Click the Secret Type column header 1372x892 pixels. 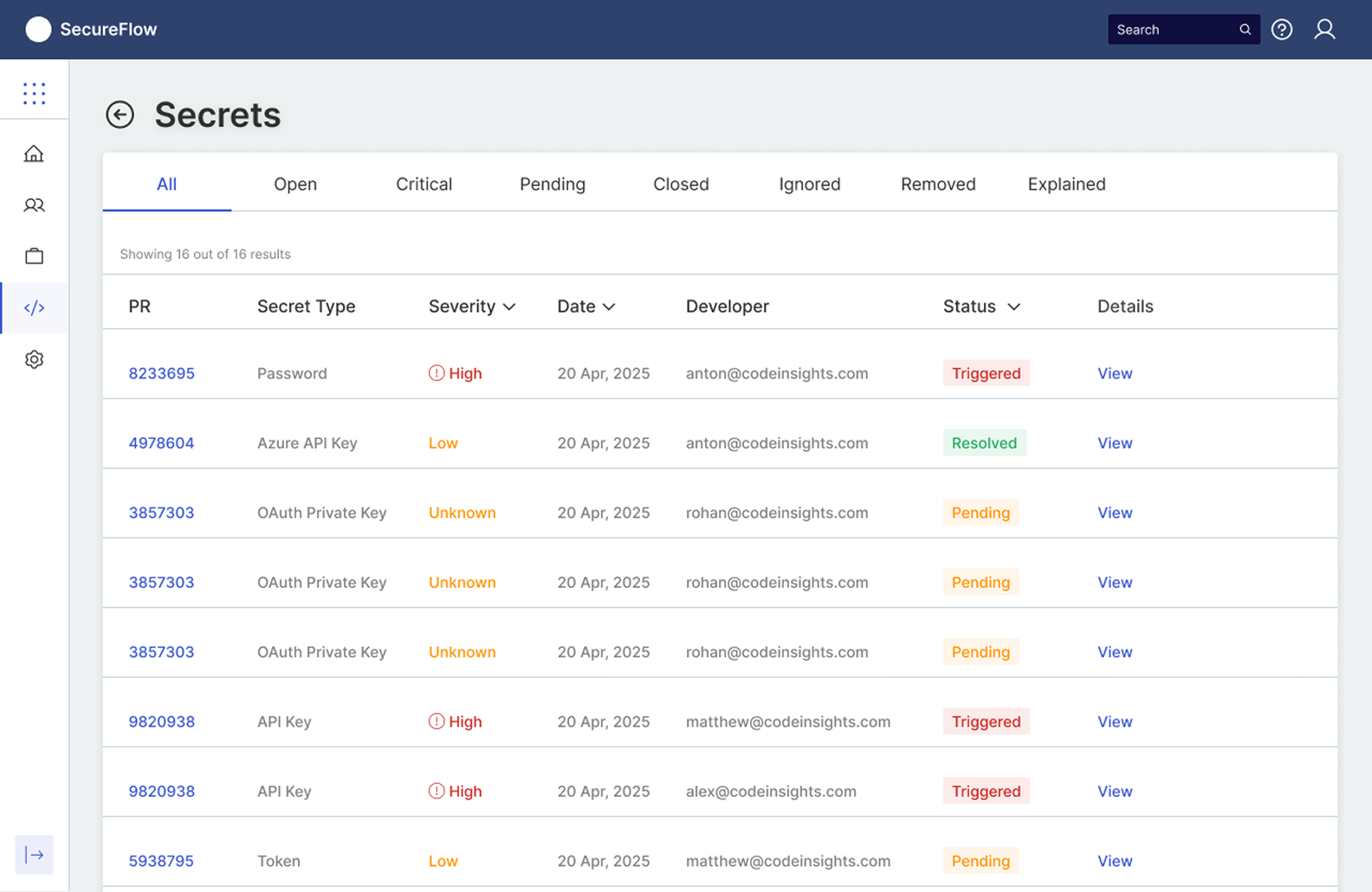tap(307, 307)
